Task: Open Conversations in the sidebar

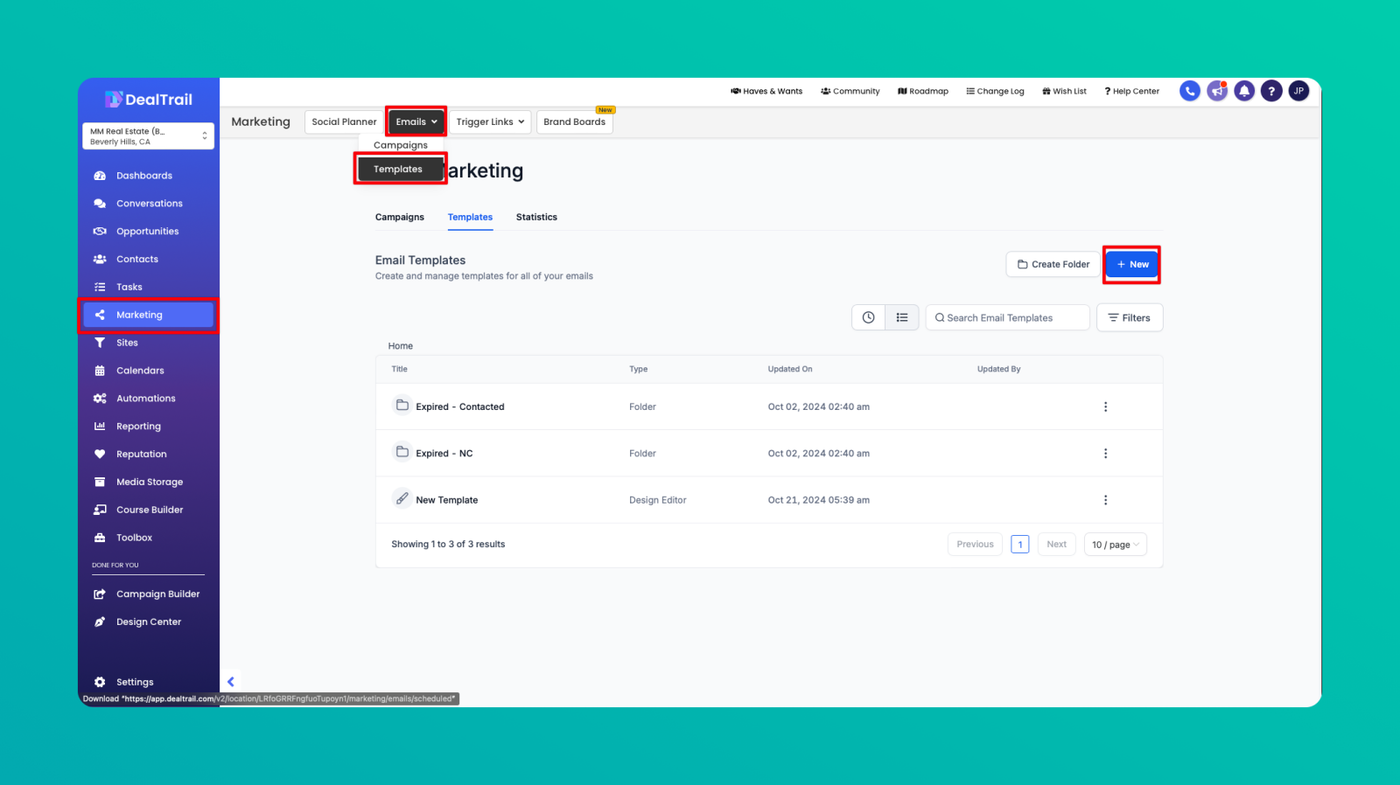Action: point(148,203)
